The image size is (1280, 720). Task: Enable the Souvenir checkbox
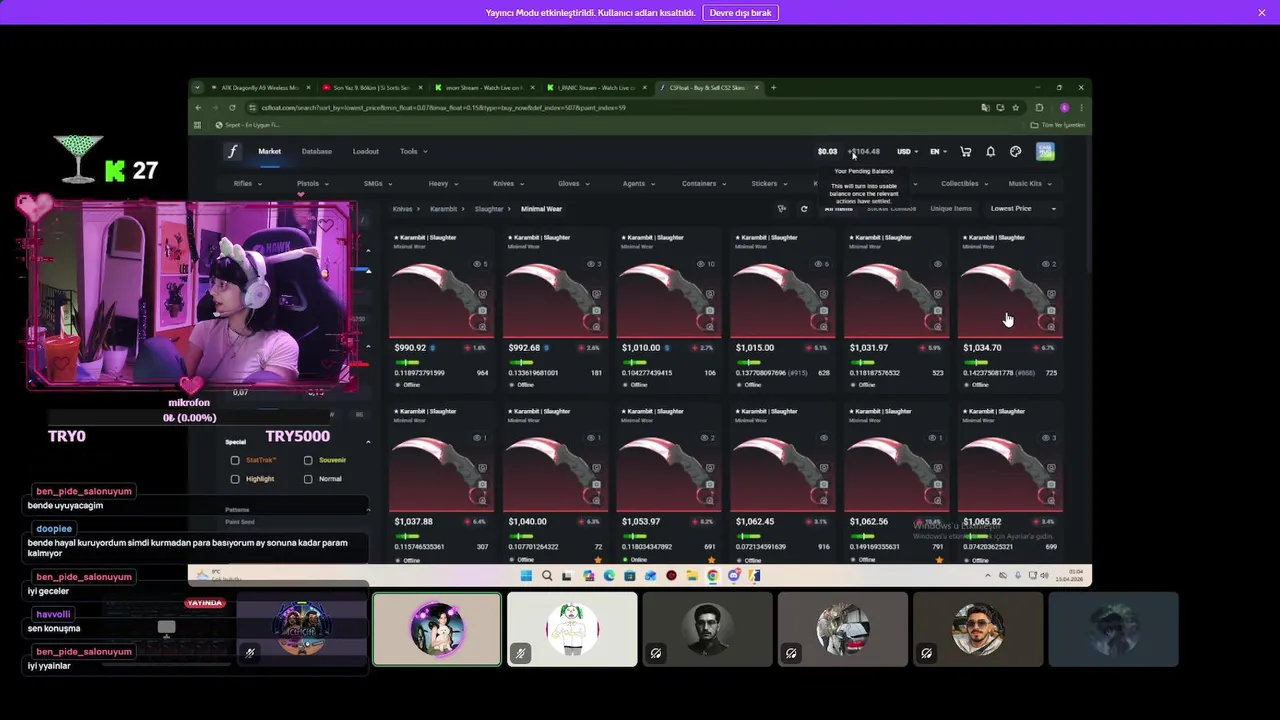[308, 460]
